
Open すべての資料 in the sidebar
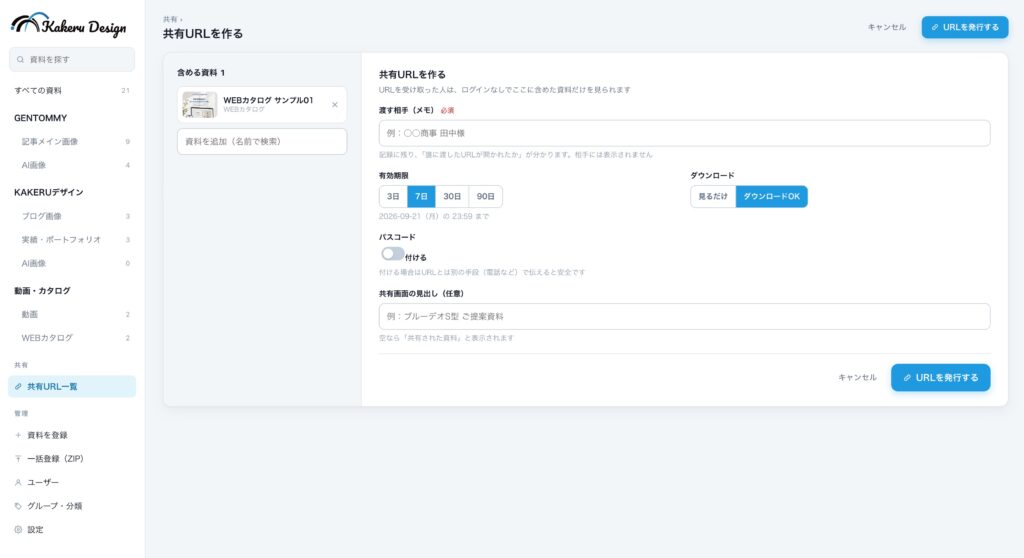point(72,90)
